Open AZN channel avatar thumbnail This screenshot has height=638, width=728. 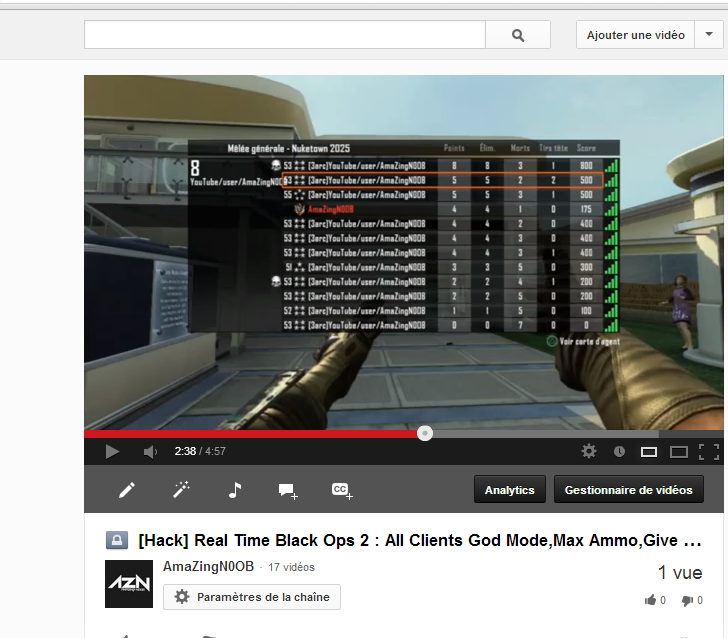129,584
